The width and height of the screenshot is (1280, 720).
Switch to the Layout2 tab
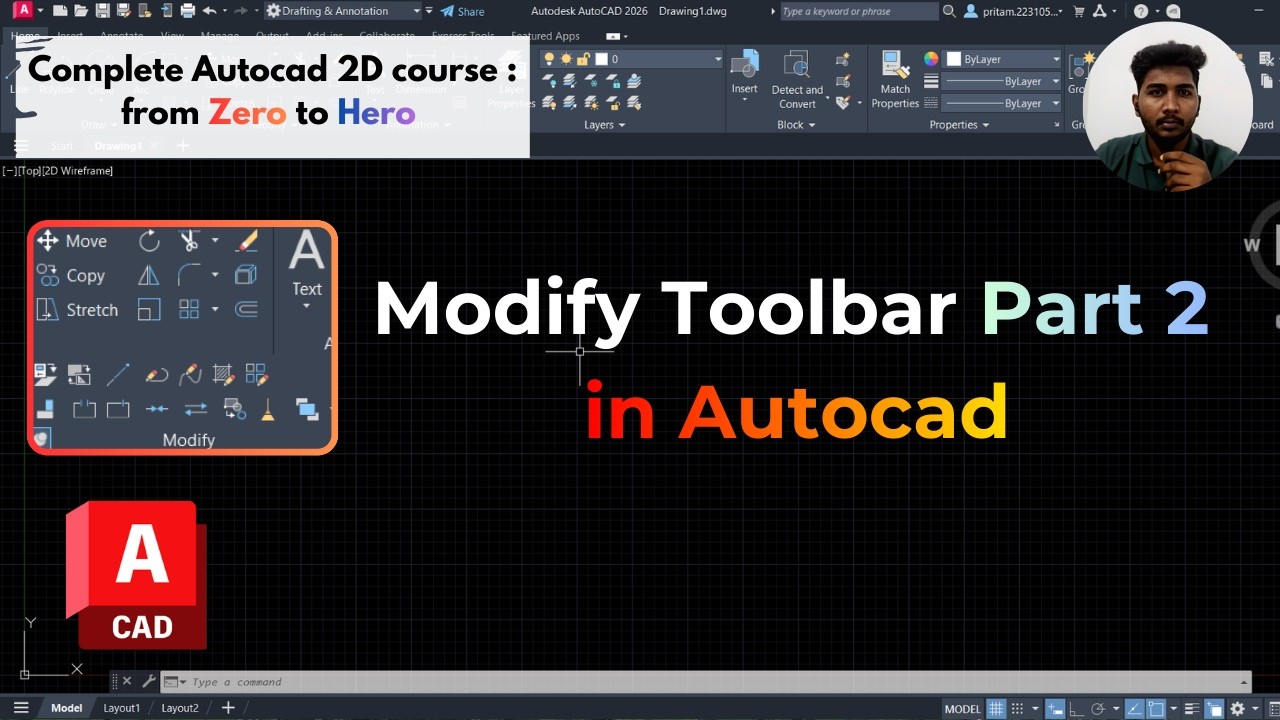(x=180, y=708)
